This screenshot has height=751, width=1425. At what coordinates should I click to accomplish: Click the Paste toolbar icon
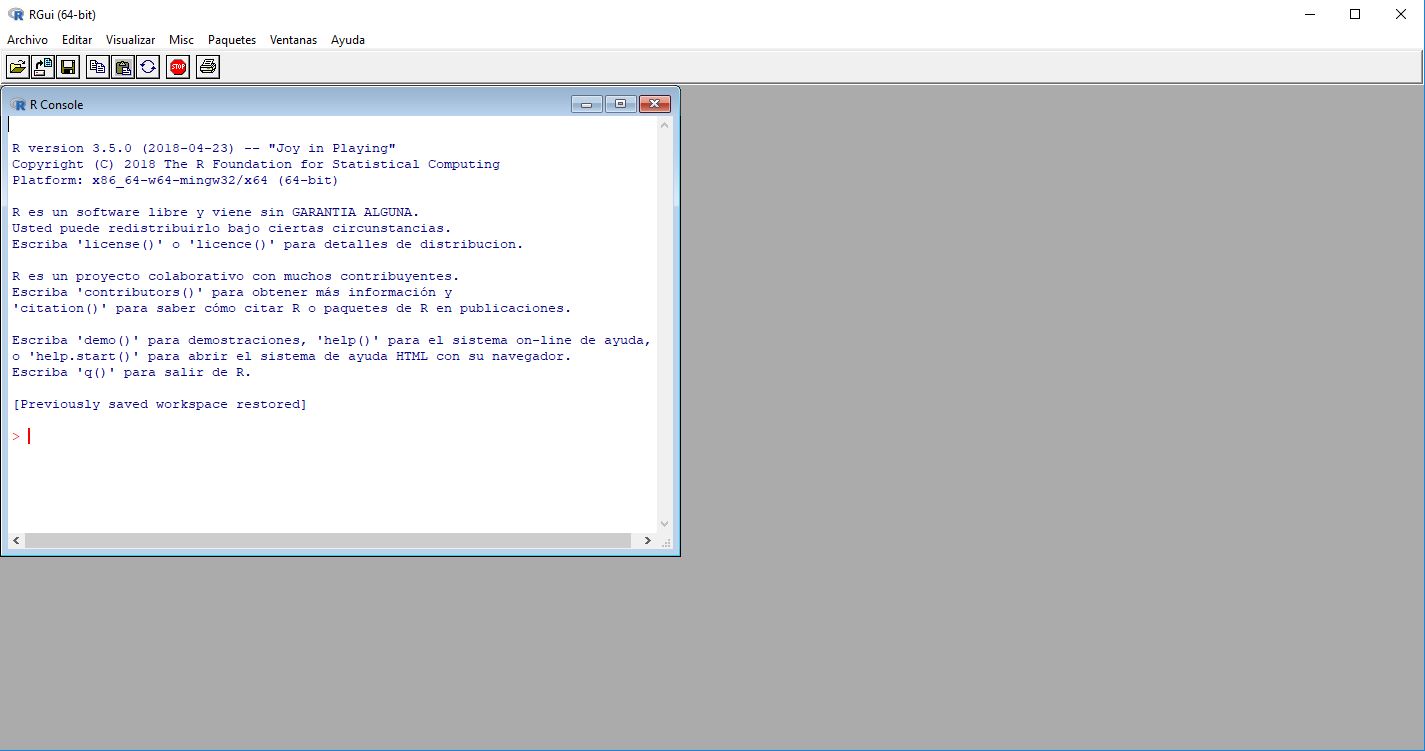[x=122, y=67]
